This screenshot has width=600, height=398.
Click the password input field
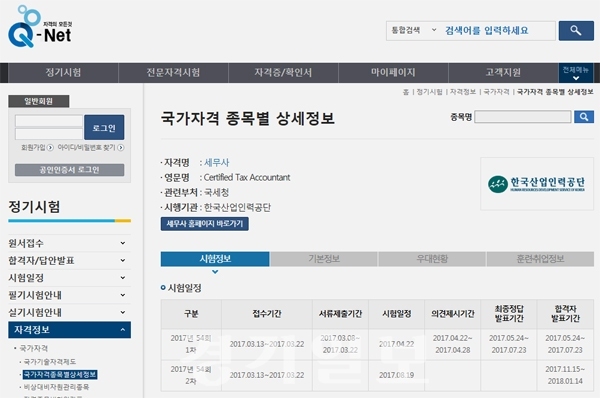[x=49, y=134]
